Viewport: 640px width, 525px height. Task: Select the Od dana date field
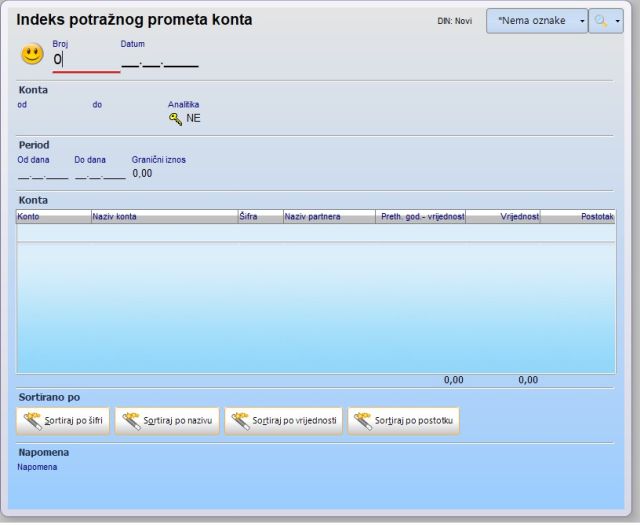coord(42,174)
